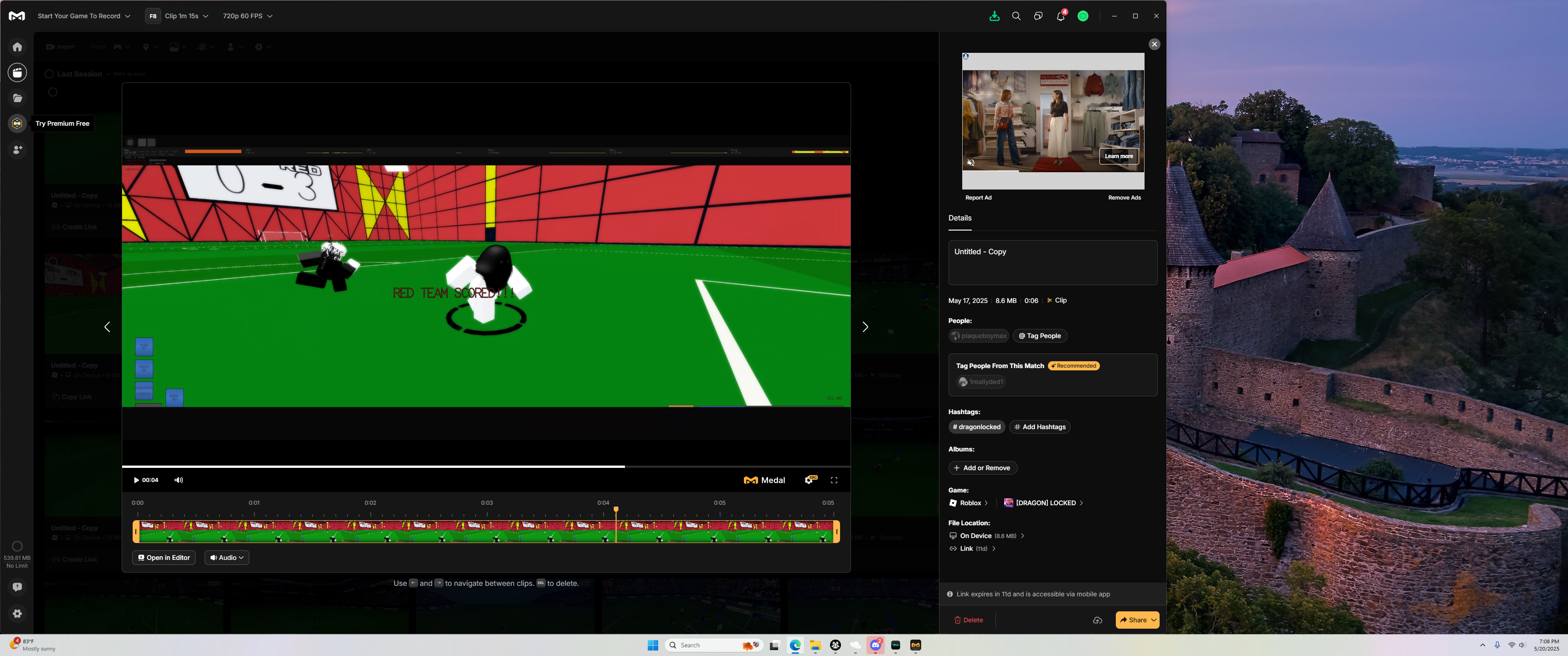Viewport: 1568px width, 656px height.
Task: Open the green profile avatar
Action: coord(1083,16)
